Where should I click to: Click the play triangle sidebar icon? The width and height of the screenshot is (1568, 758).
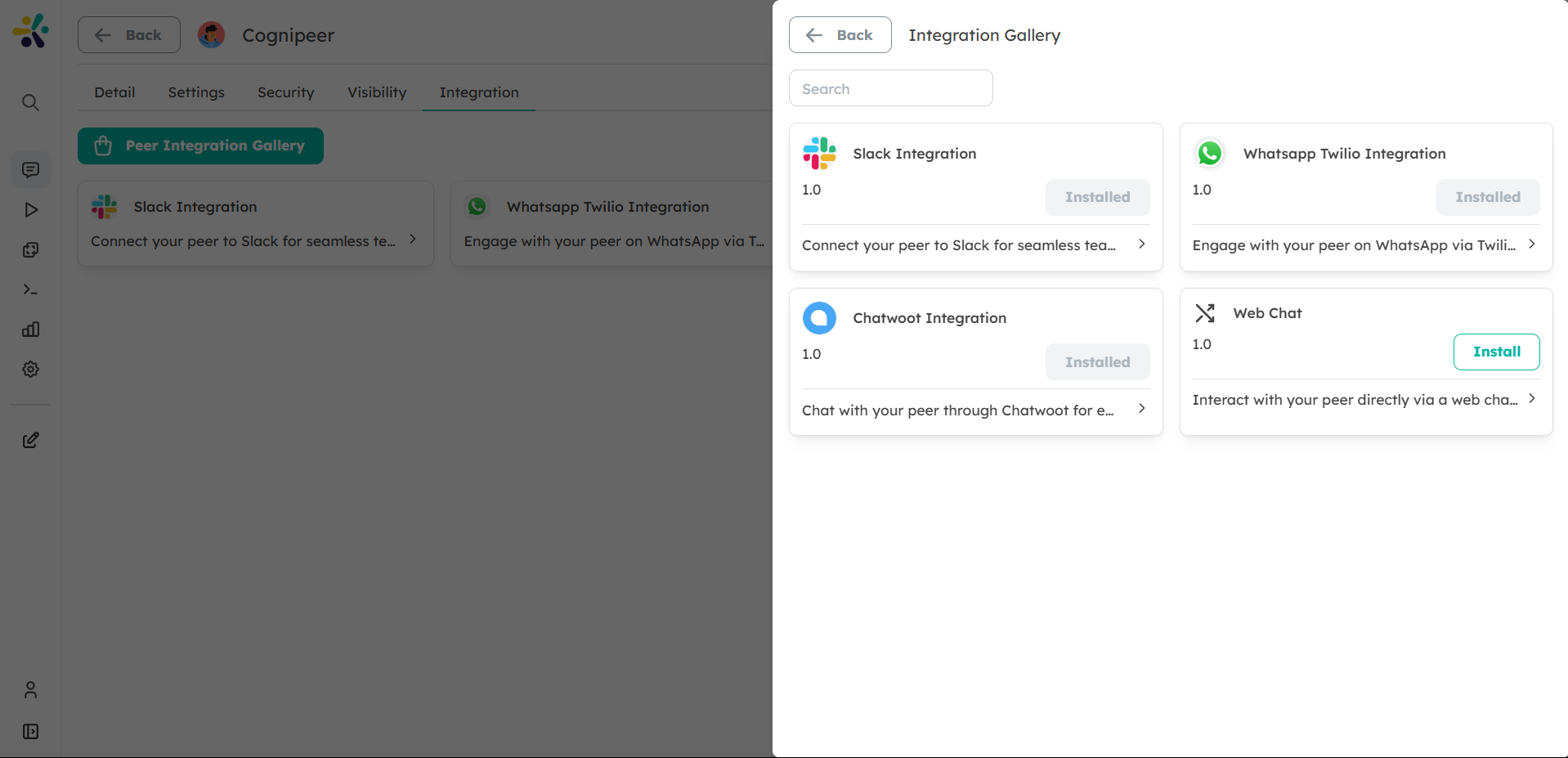pos(30,210)
